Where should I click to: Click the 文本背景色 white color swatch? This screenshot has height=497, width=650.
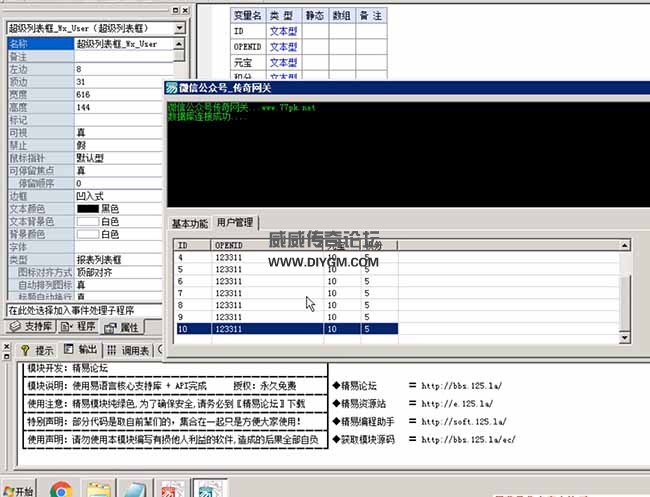tap(88, 221)
